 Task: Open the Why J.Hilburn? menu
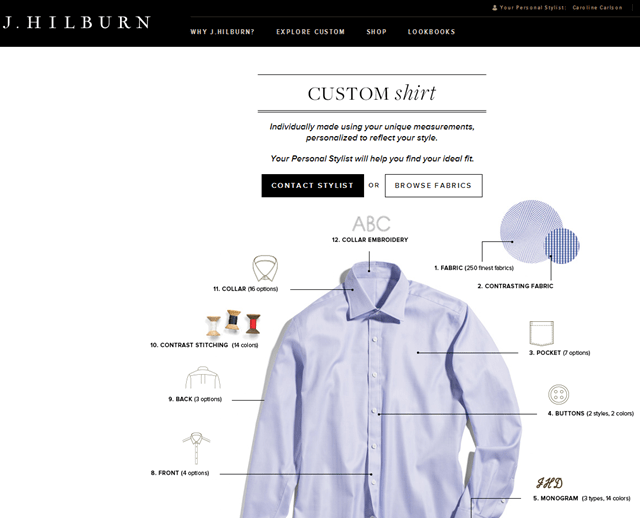tap(222, 32)
